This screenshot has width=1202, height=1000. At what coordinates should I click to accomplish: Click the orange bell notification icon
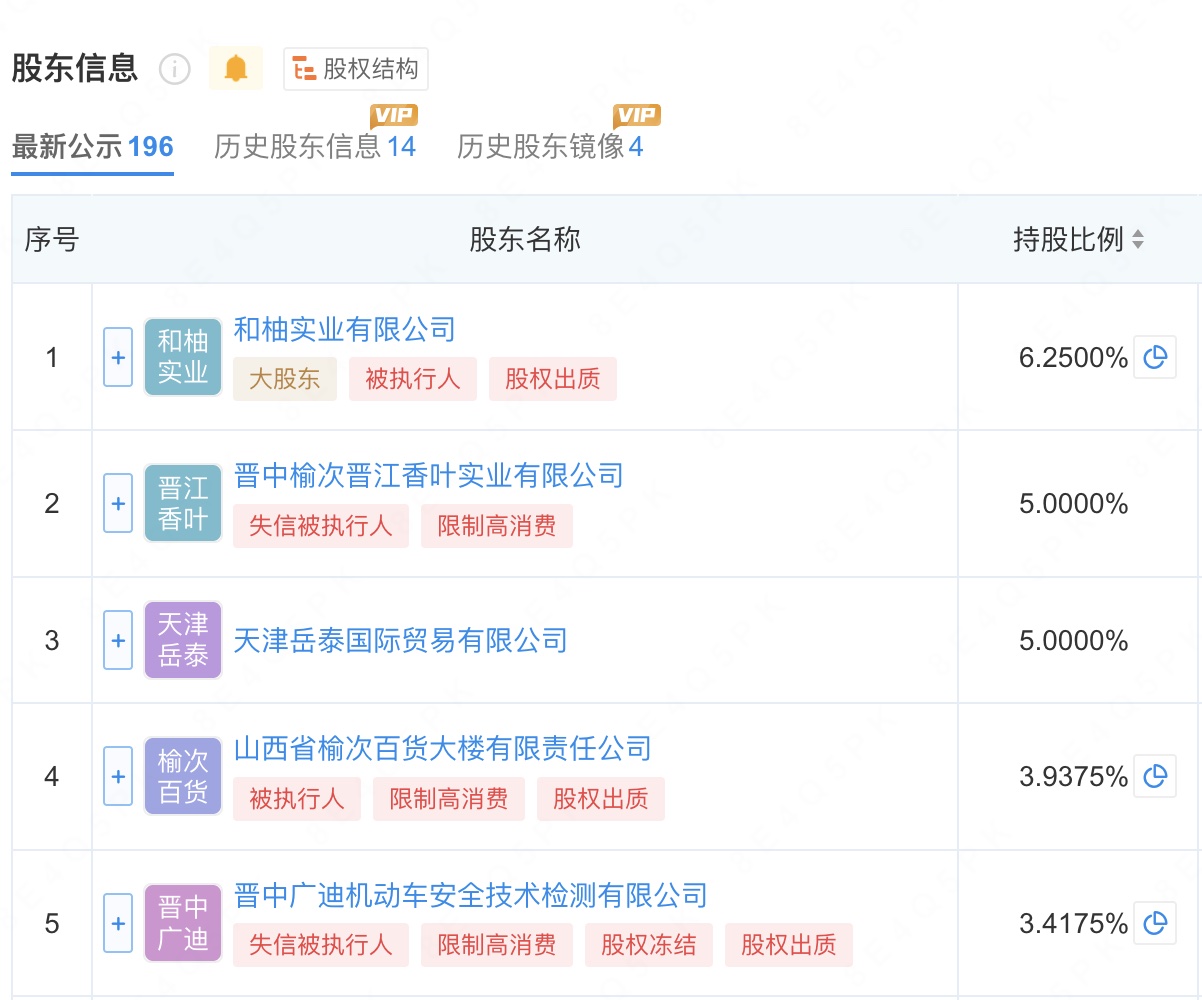pyautogui.click(x=235, y=69)
